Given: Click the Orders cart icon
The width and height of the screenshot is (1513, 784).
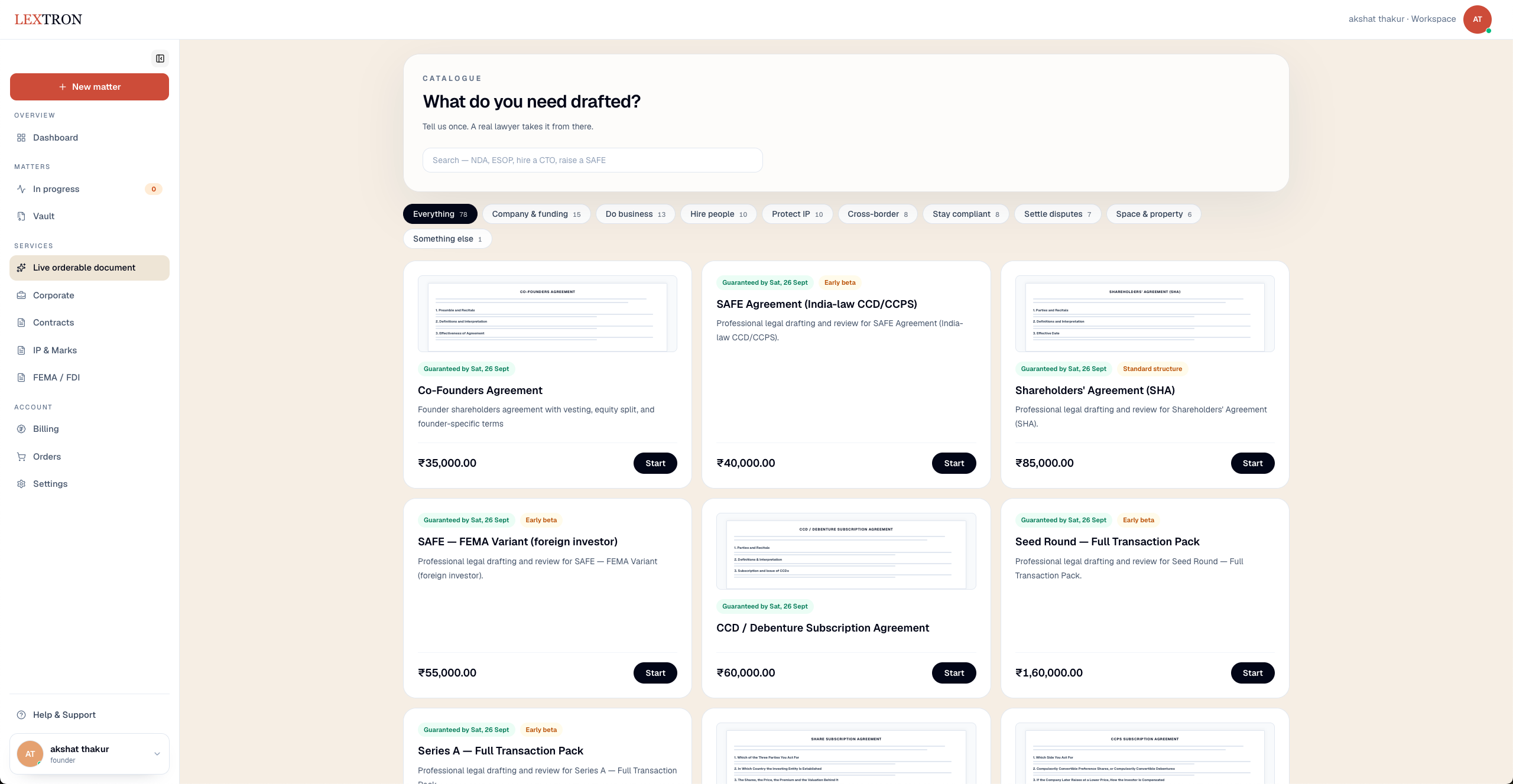Looking at the screenshot, I should point(21,457).
